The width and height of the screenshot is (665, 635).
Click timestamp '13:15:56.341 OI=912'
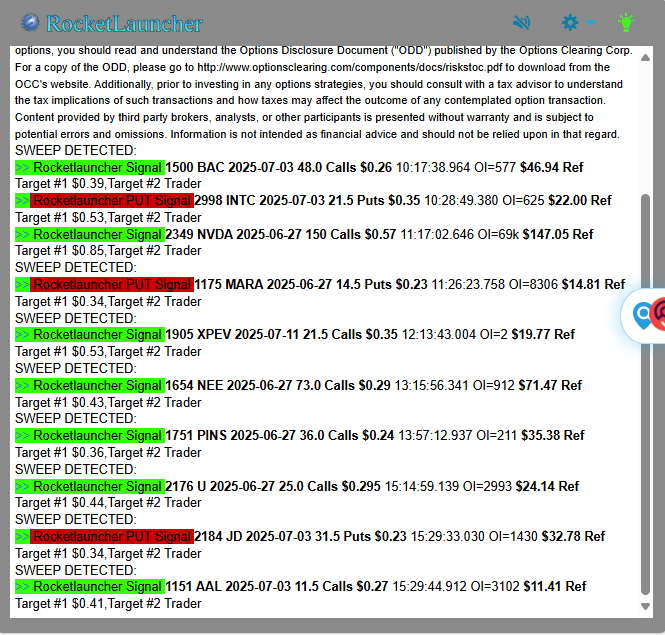click(x=455, y=386)
